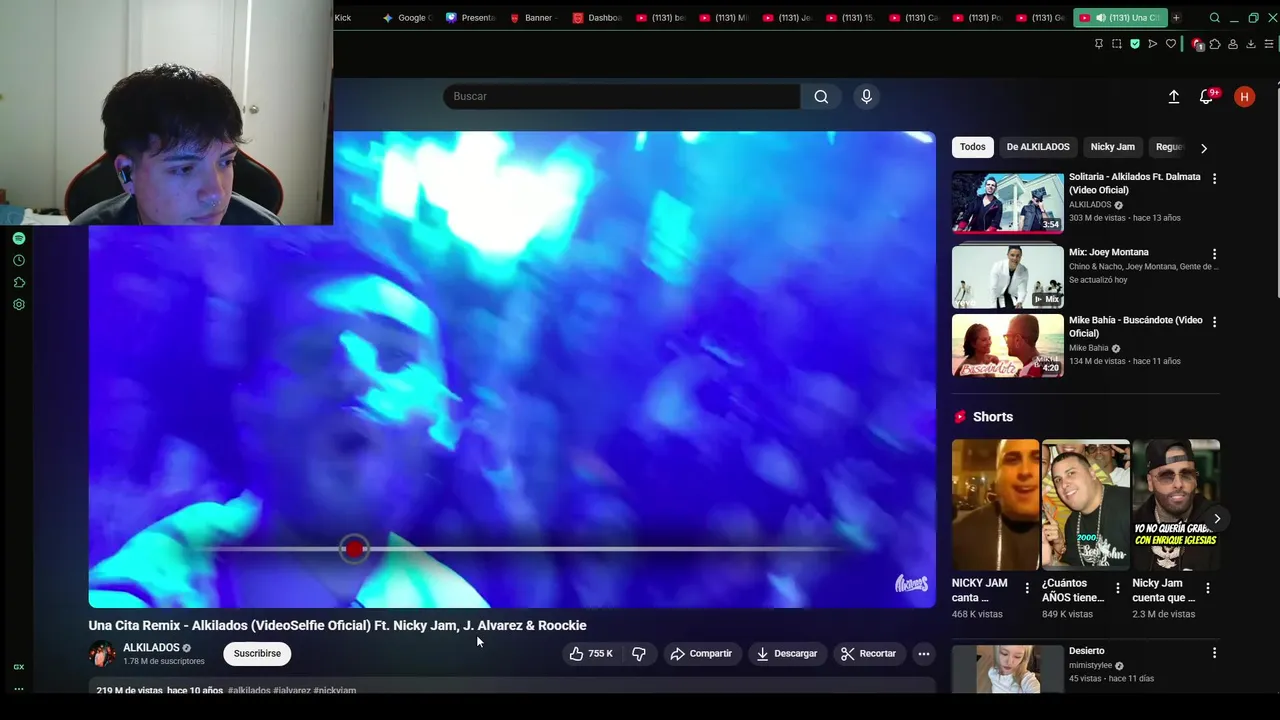Image resolution: width=1280 pixels, height=720 pixels.
Task: Open the Desierto video thumbnail
Action: point(1008,669)
